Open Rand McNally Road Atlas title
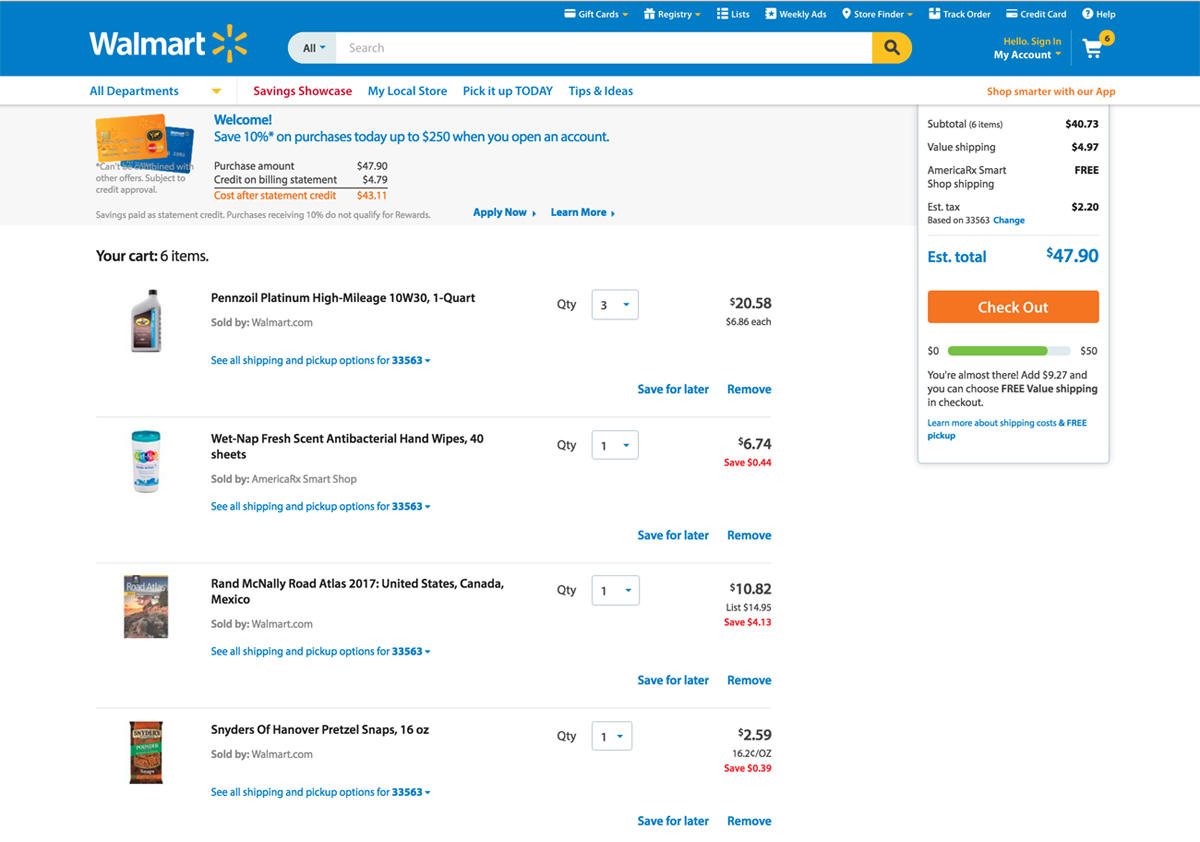The width and height of the screenshot is (1200, 842). [357, 591]
